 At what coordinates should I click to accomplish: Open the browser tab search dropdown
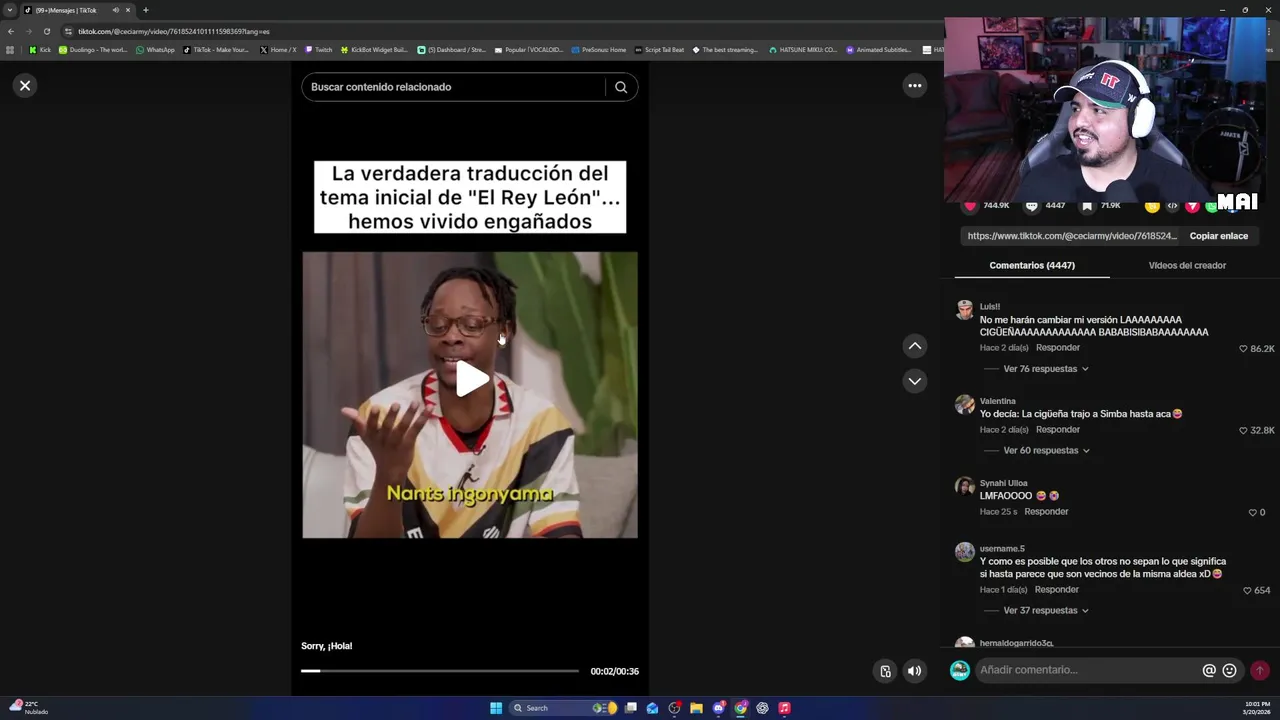(x=10, y=10)
